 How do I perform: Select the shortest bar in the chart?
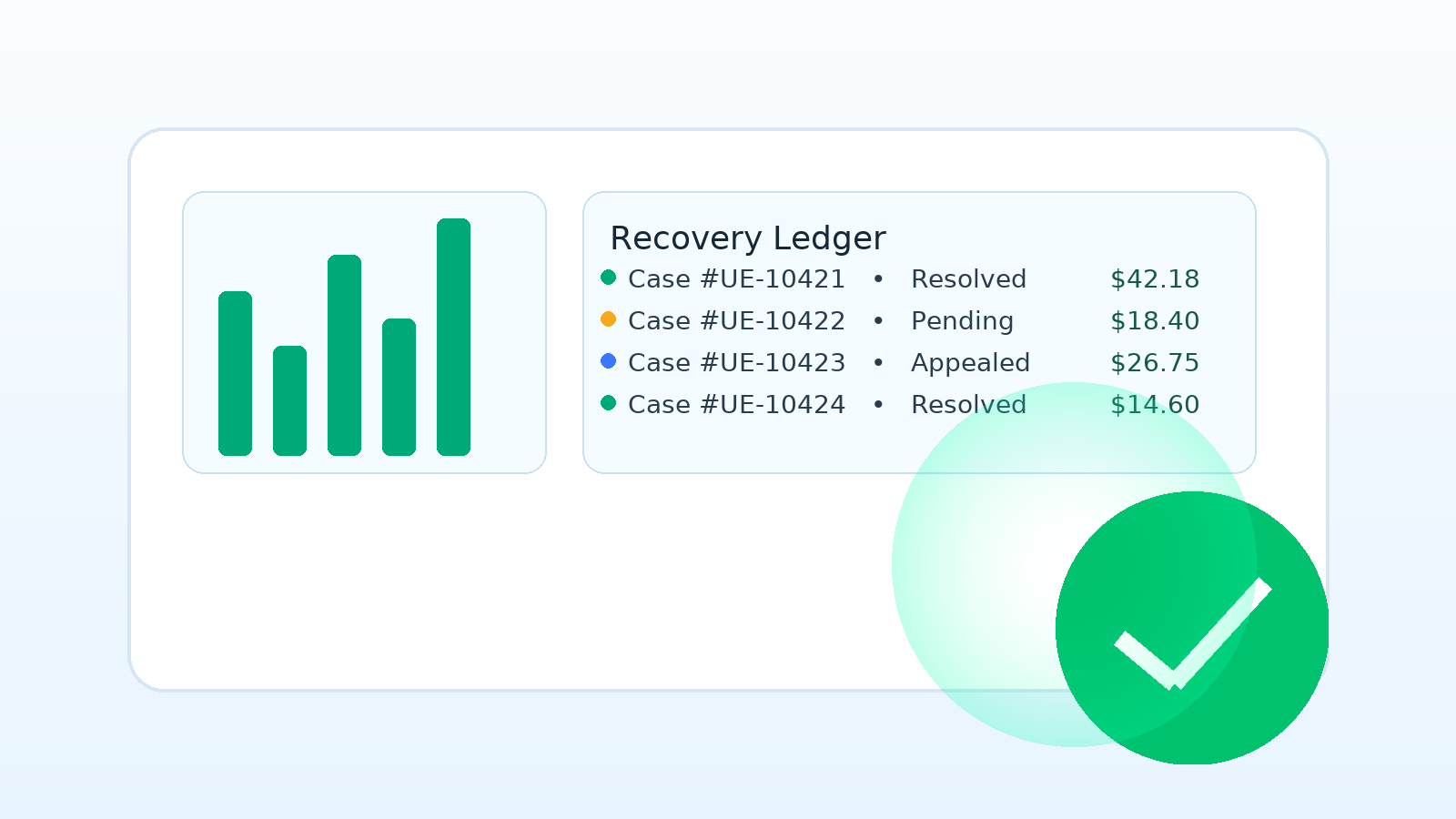click(289, 400)
